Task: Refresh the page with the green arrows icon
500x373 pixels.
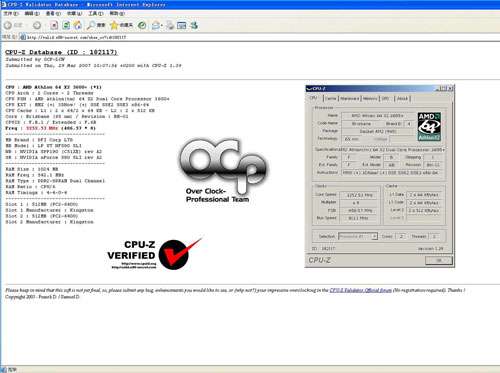Action: click(x=66, y=25)
